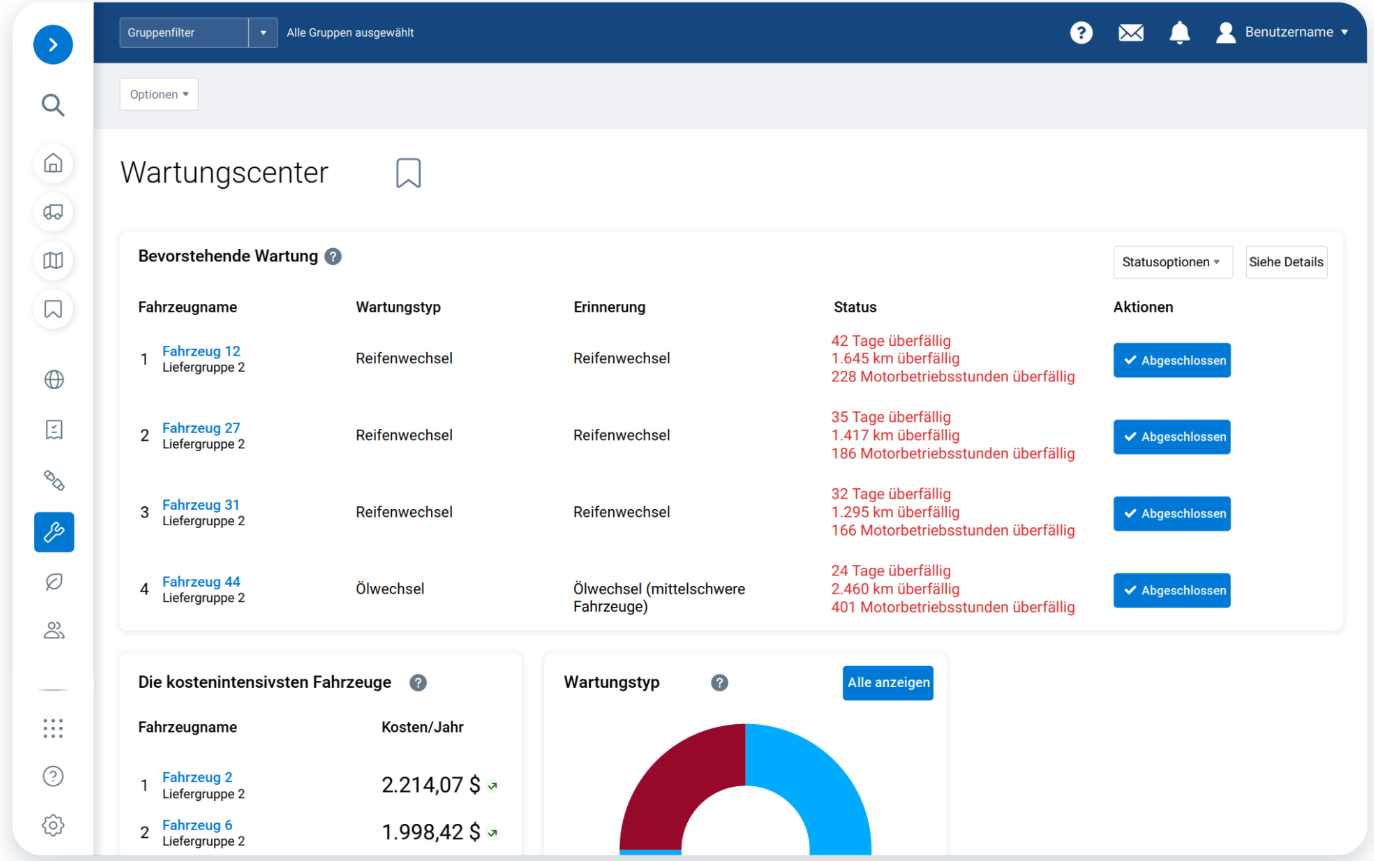Click the home icon in the sidebar
The height and width of the screenshot is (861, 1374).
click(x=53, y=163)
